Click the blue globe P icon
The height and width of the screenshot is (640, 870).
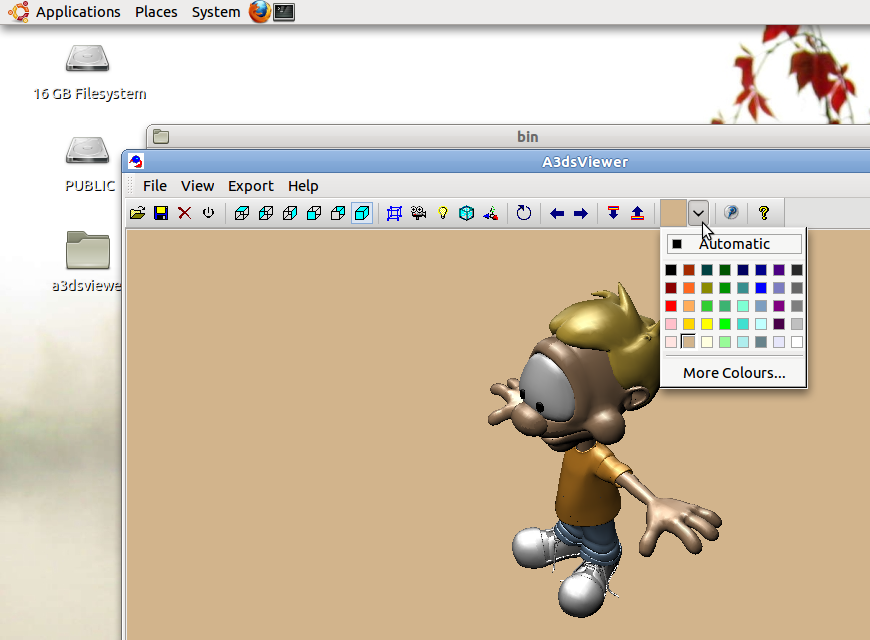[731, 213]
